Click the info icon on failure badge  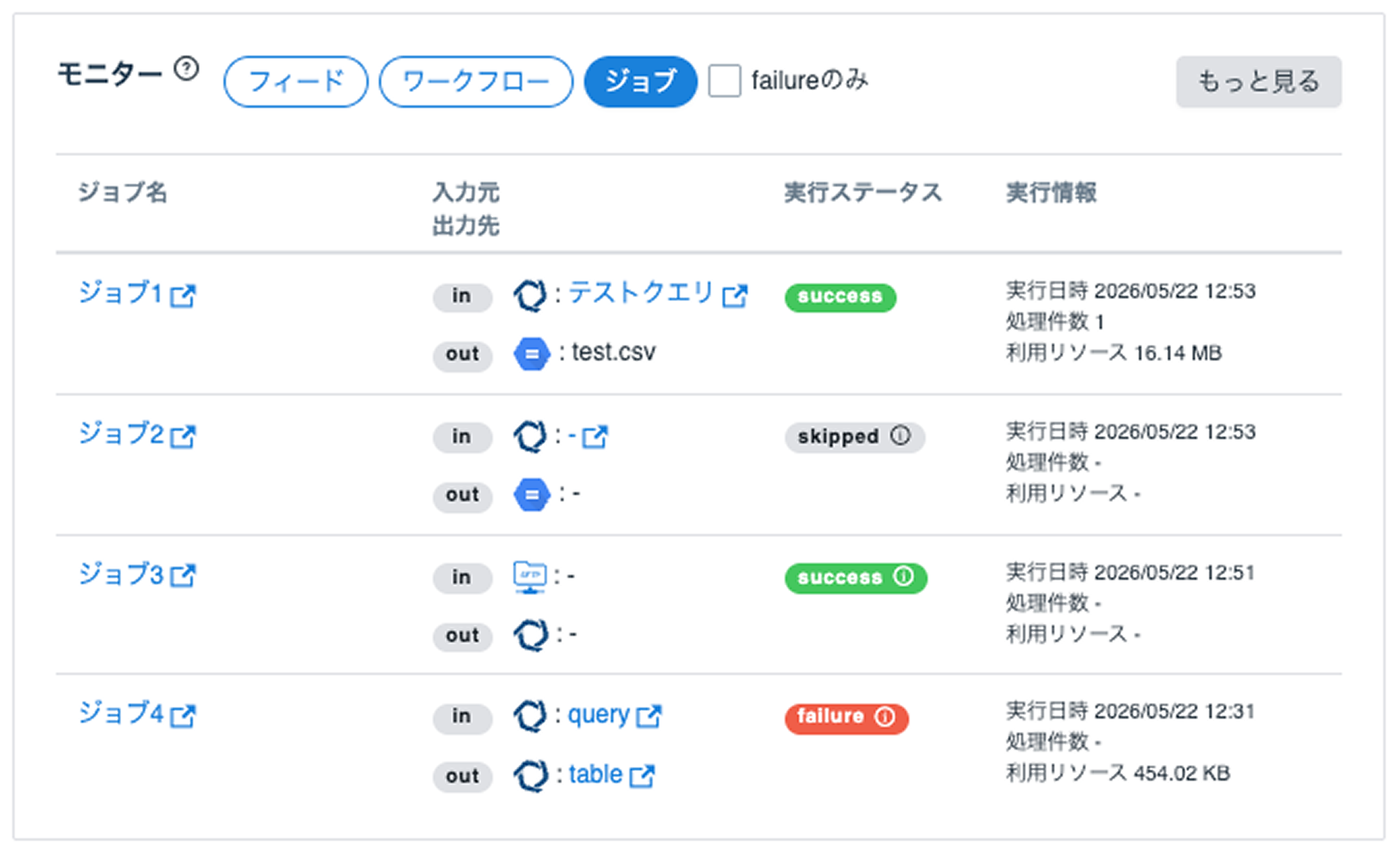click(x=885, y=716)
